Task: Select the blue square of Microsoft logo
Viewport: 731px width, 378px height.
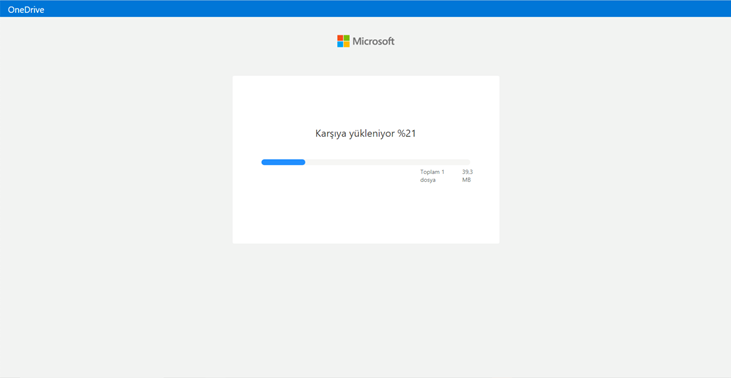Action: 340,44
